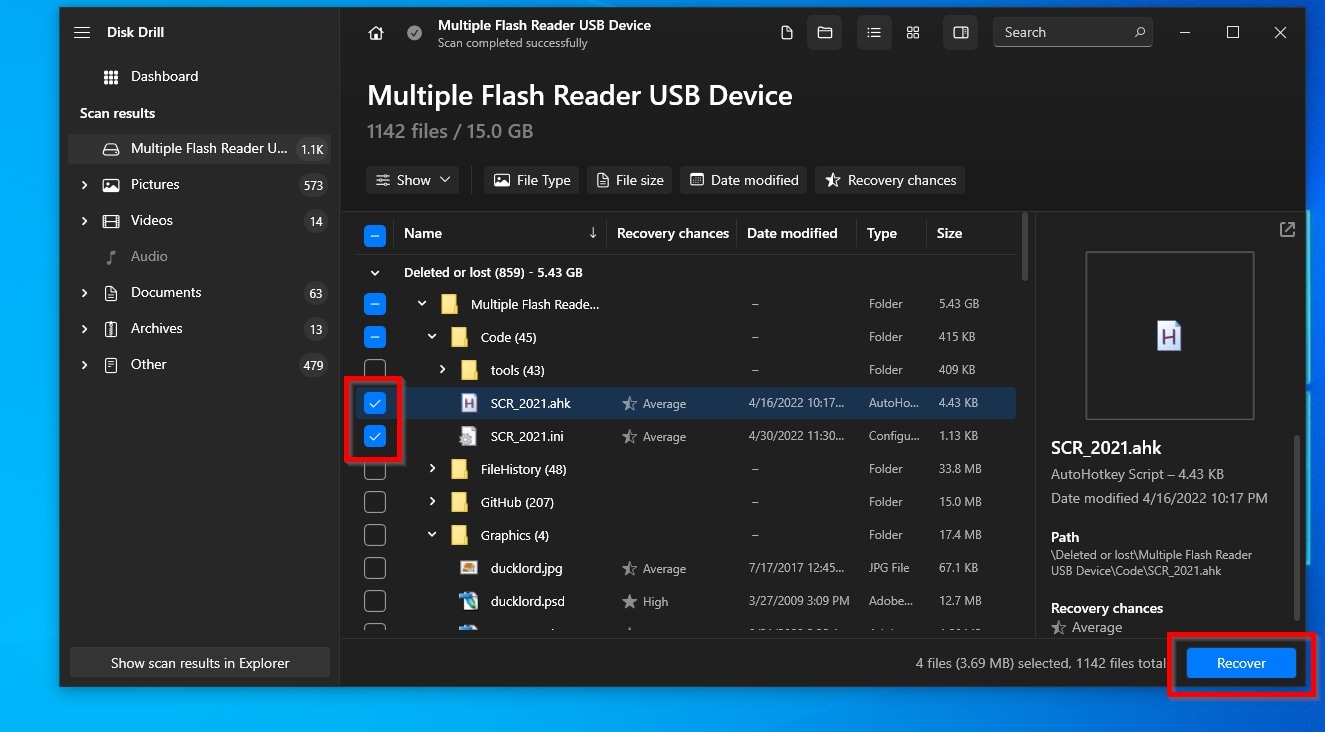
Task: Click the Recover button
Action: coord(1241,663)
